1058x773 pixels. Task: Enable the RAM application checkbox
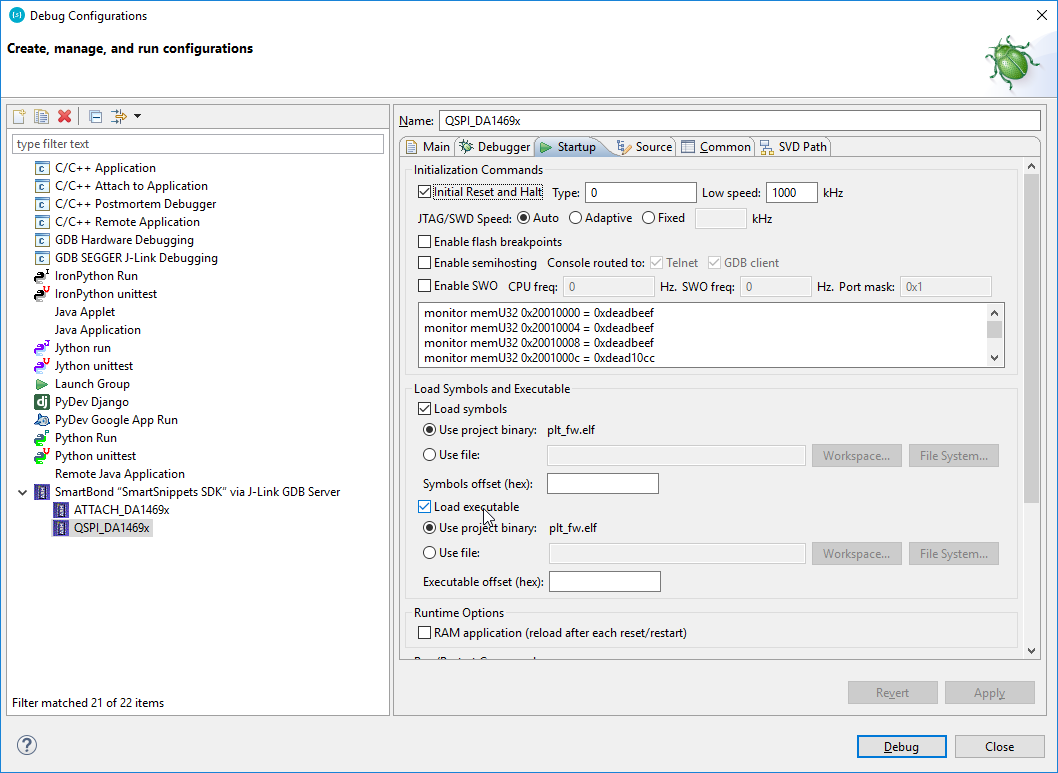(x=425, y=633)
